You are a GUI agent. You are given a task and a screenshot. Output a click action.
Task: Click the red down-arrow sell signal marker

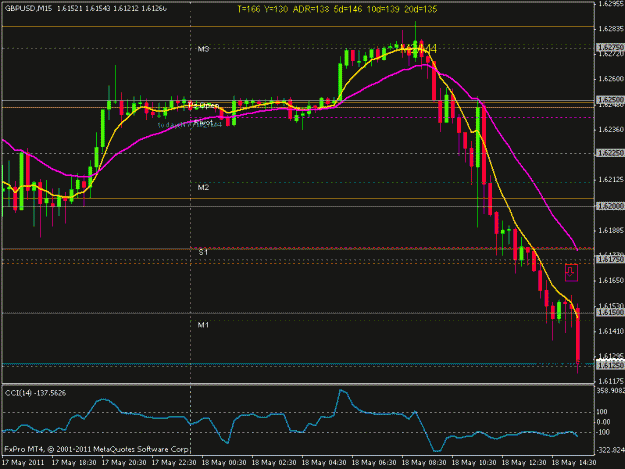[x=571, y=273]
